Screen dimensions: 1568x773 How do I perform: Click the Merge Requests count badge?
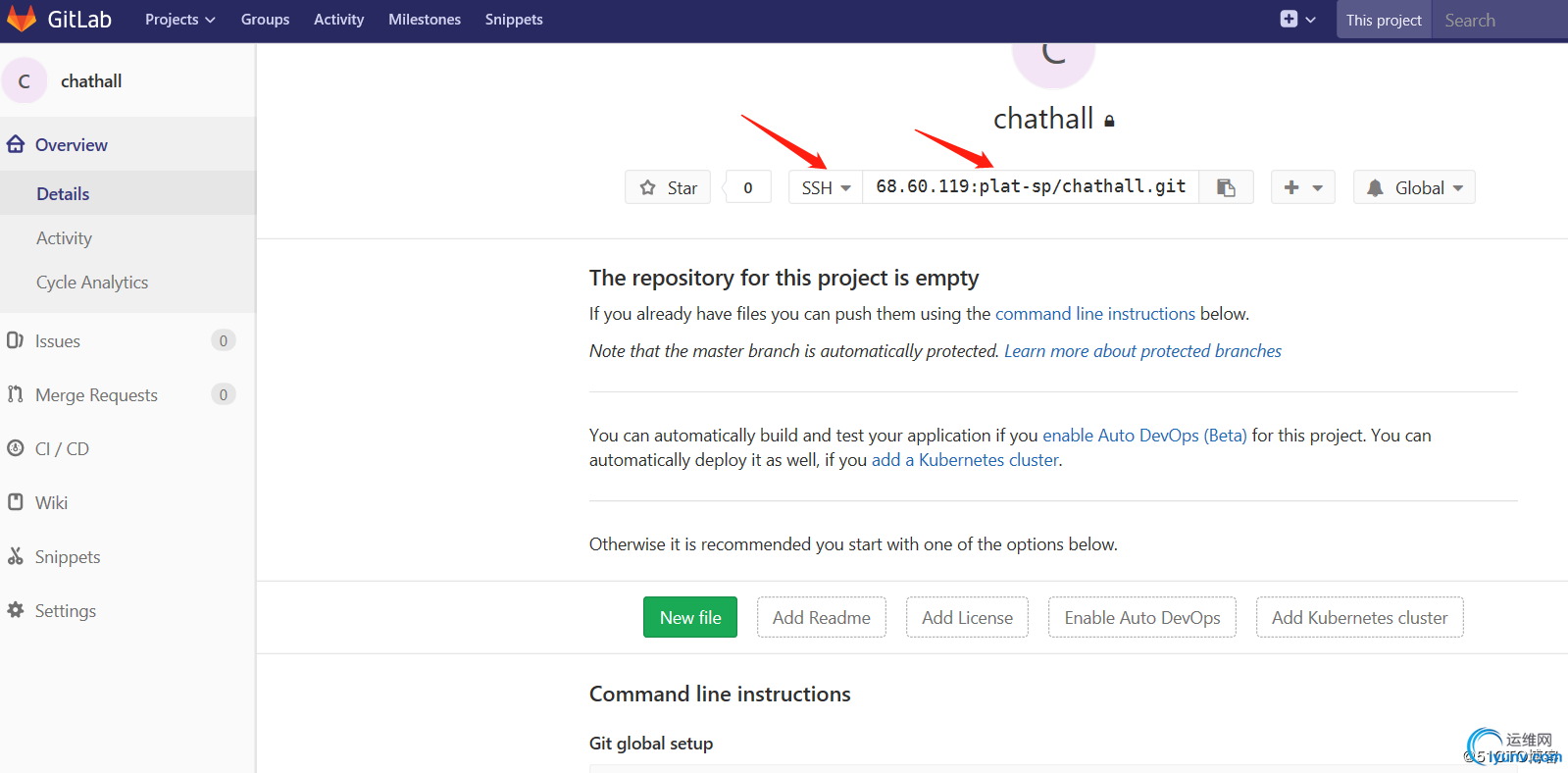pos(223,394)
